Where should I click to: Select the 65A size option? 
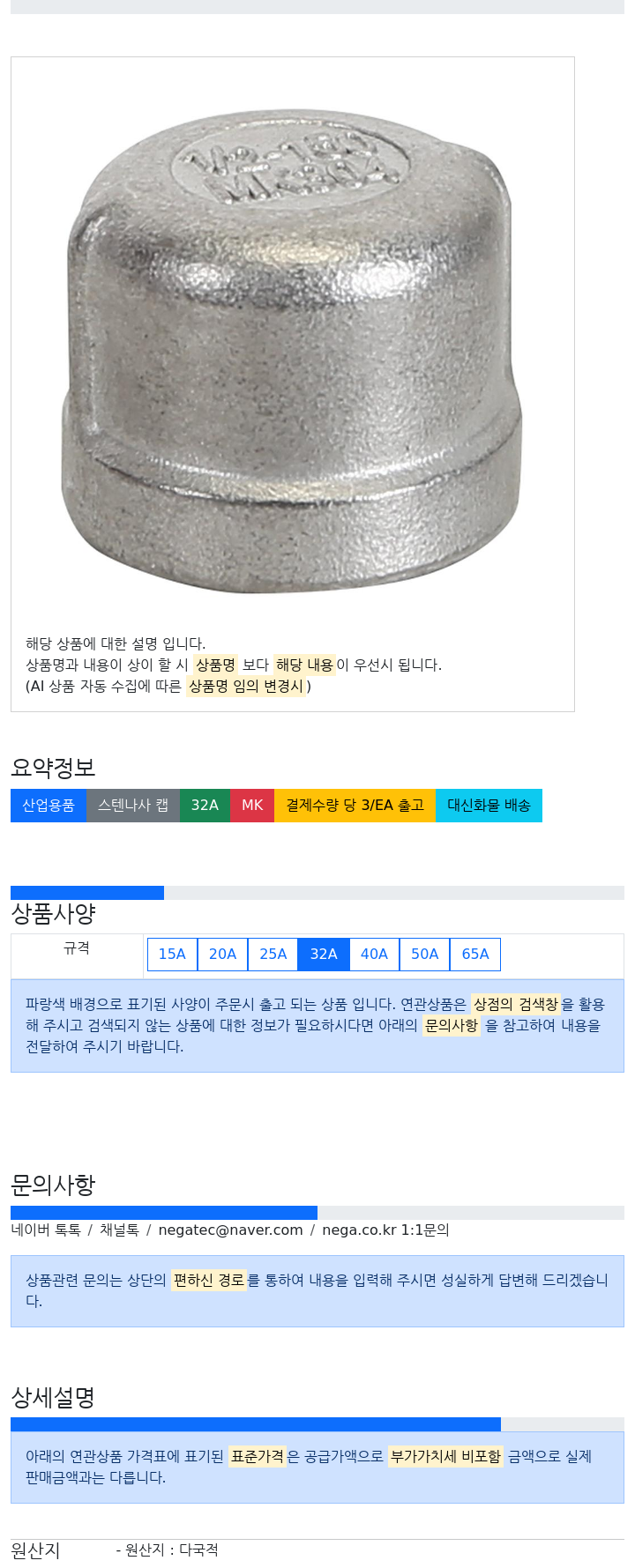pyautogui.click(x=475, y=954)
